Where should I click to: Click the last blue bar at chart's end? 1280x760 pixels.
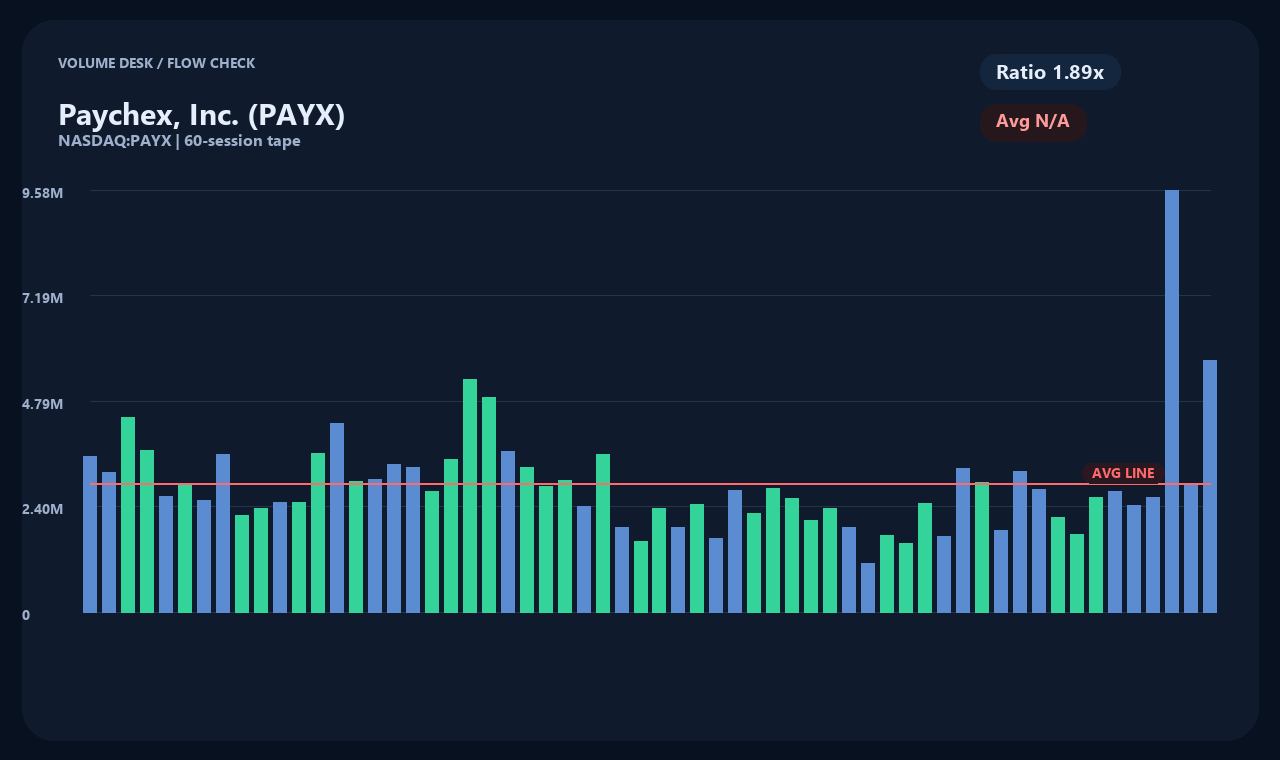[1210, 486]
